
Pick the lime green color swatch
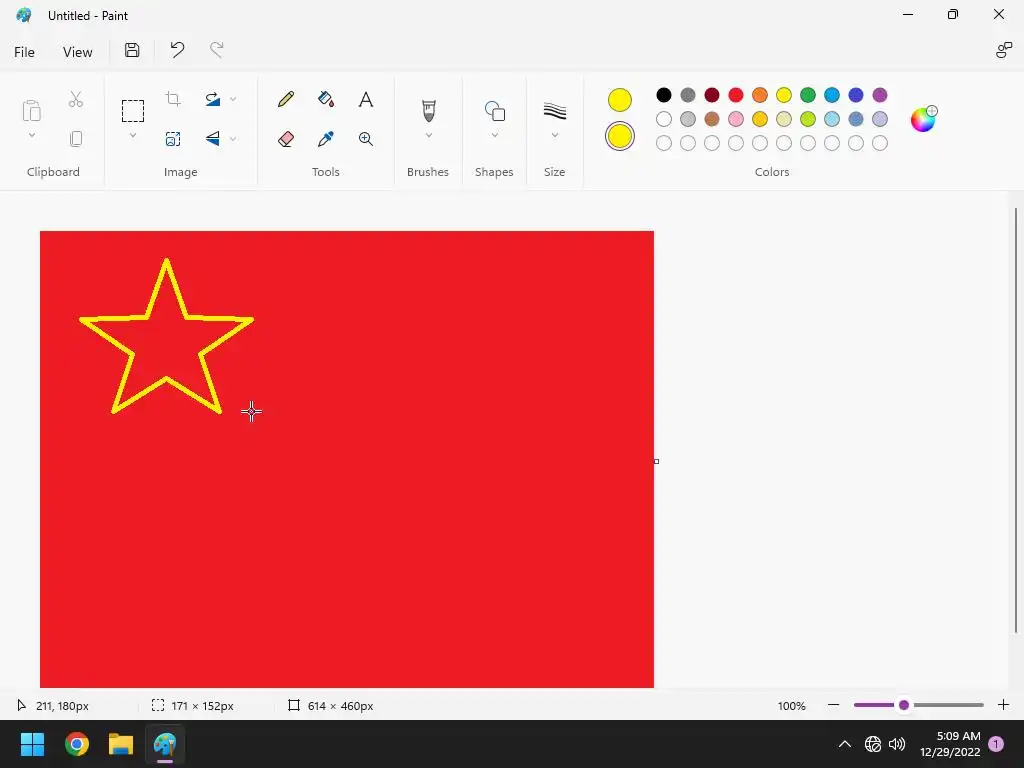tap(808, 119)
